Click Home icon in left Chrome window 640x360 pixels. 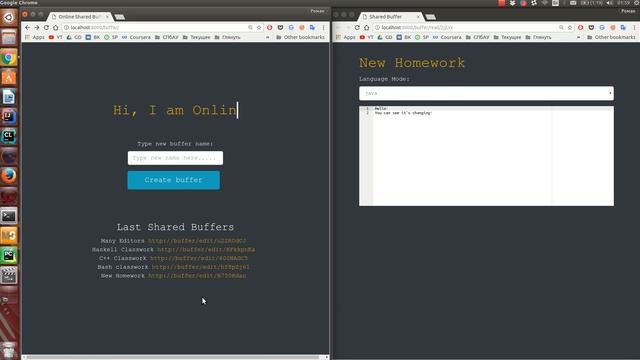(x=56, y=27)
